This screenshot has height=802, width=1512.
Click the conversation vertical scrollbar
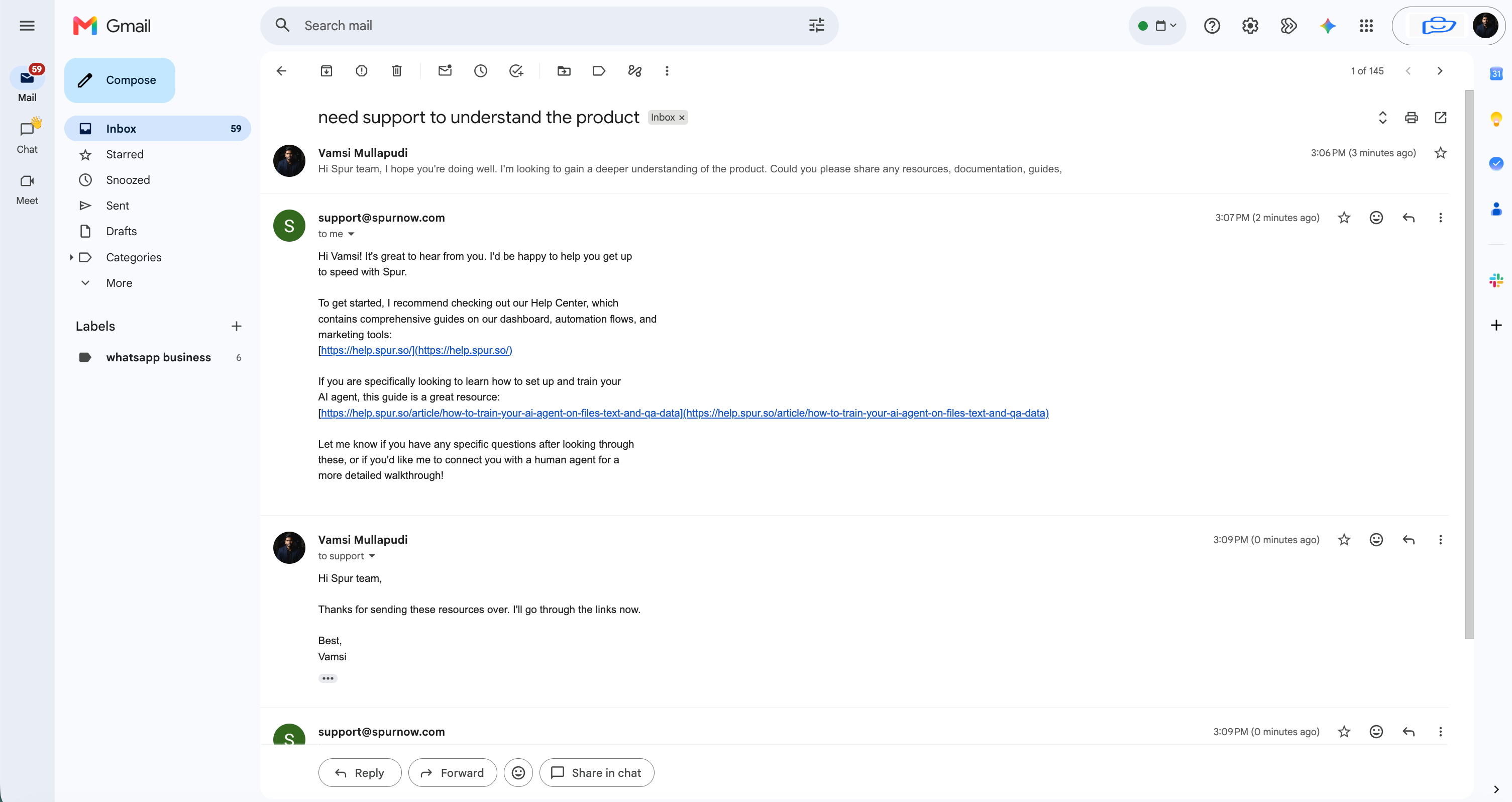click(x=1469, y=364)
